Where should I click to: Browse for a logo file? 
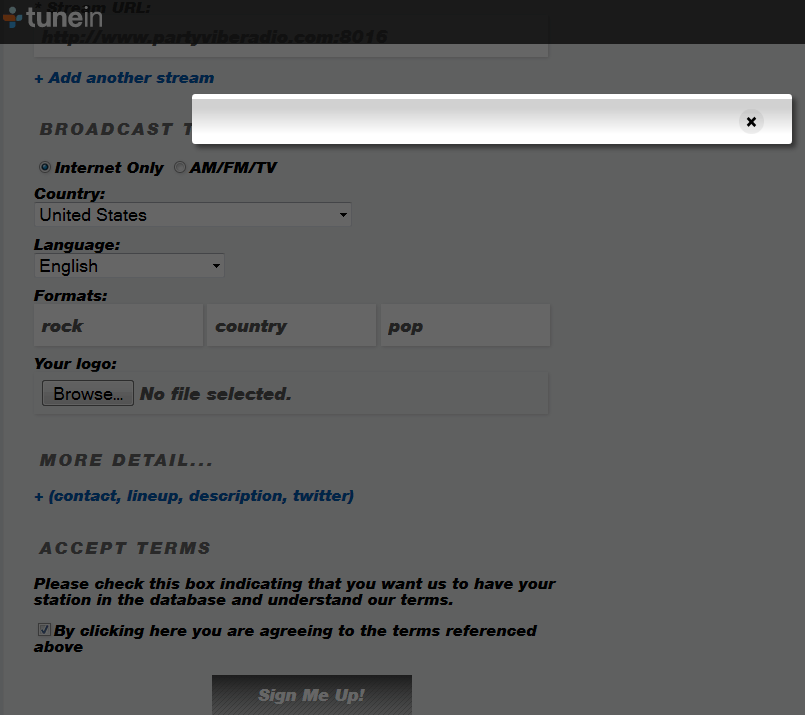click(88, 393)
